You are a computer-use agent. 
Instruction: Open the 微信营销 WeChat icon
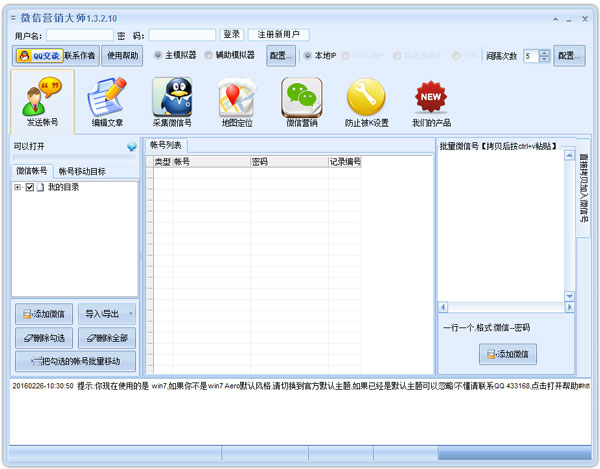point(302,102)
